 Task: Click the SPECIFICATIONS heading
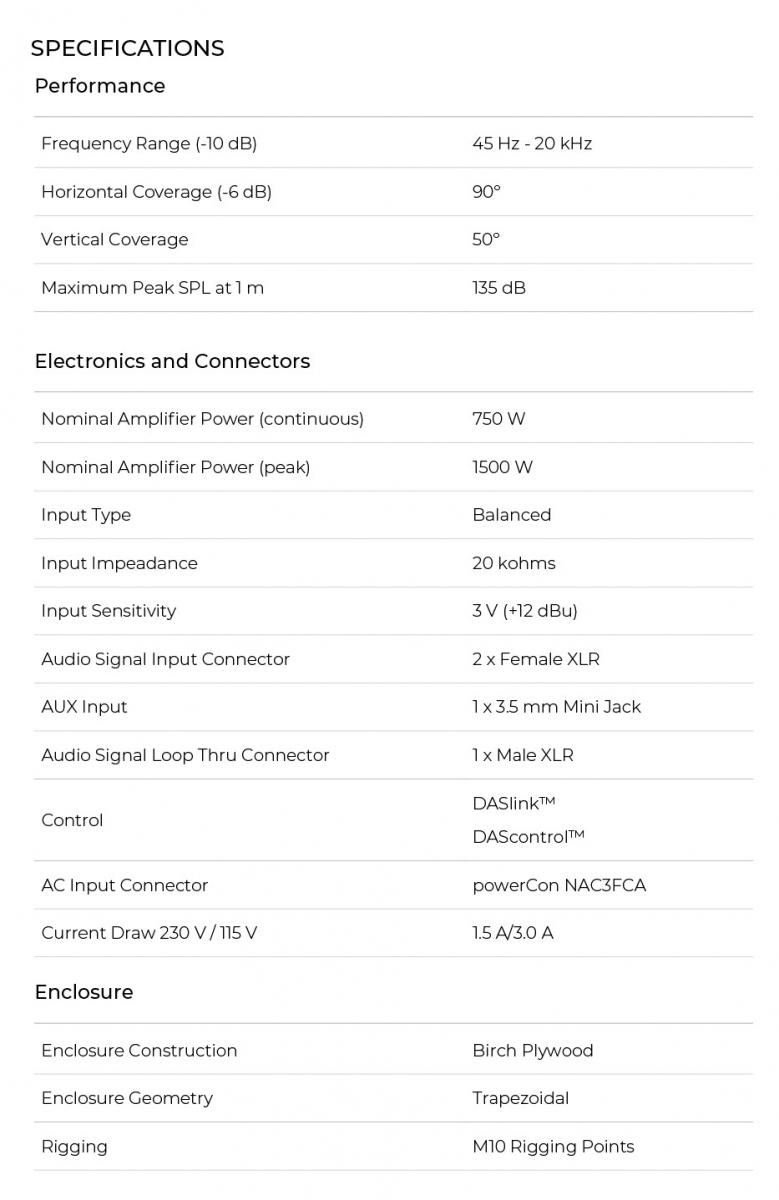(127, 48)
